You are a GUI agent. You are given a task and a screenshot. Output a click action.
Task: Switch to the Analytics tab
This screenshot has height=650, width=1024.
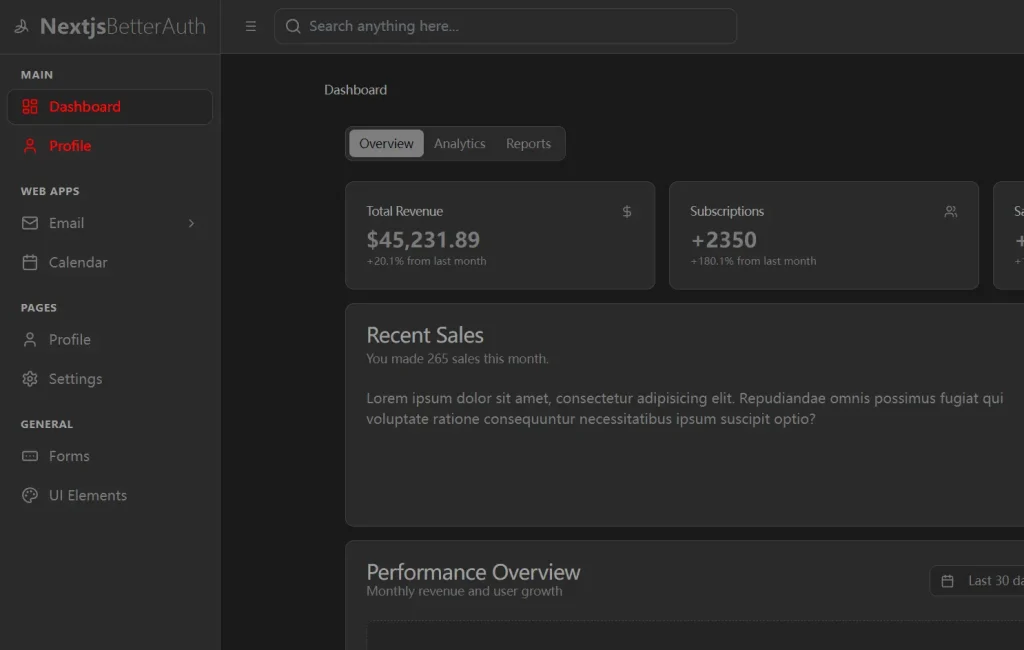click(x=459, y=144)
